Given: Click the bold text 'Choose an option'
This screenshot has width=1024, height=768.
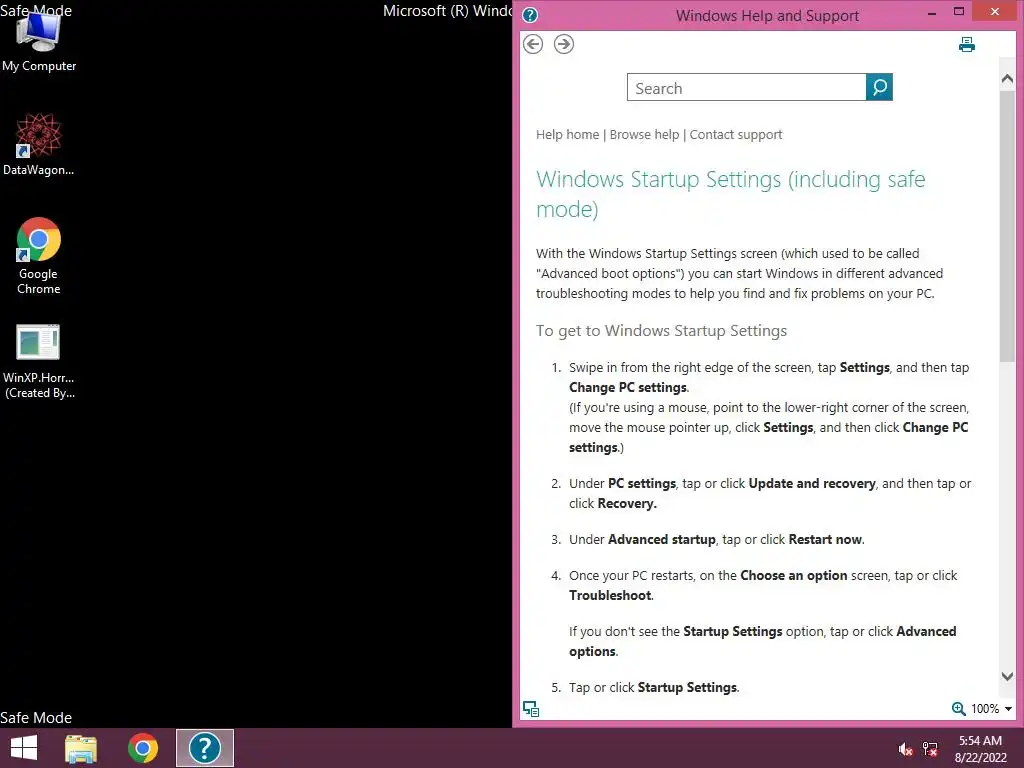Looking at the screenshot, I should pyautogui.click(x=793, y=575).
